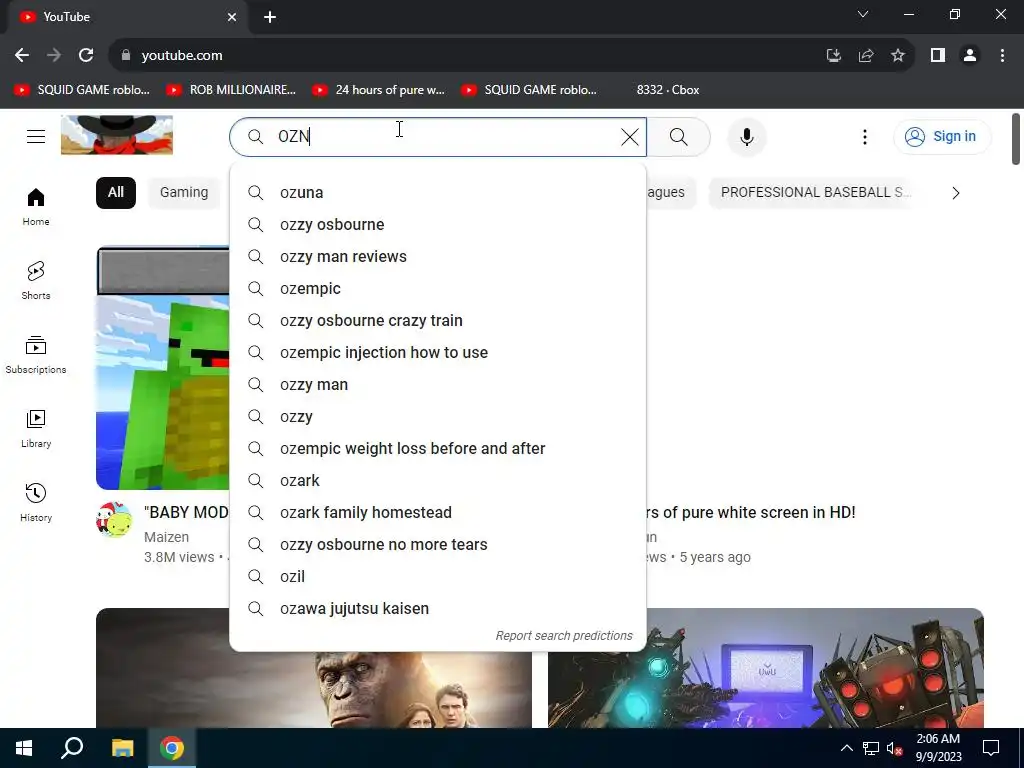Click the Sign in button
This screenshot has width=1024, height=768.
[941, 136]
